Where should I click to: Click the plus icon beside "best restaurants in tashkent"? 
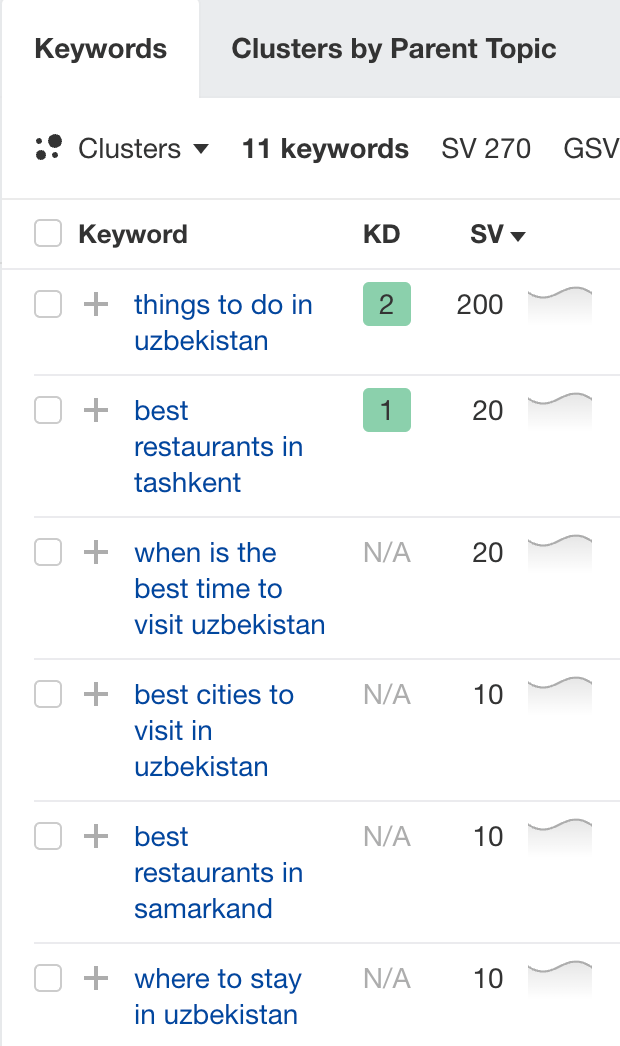tap(96, 410)
